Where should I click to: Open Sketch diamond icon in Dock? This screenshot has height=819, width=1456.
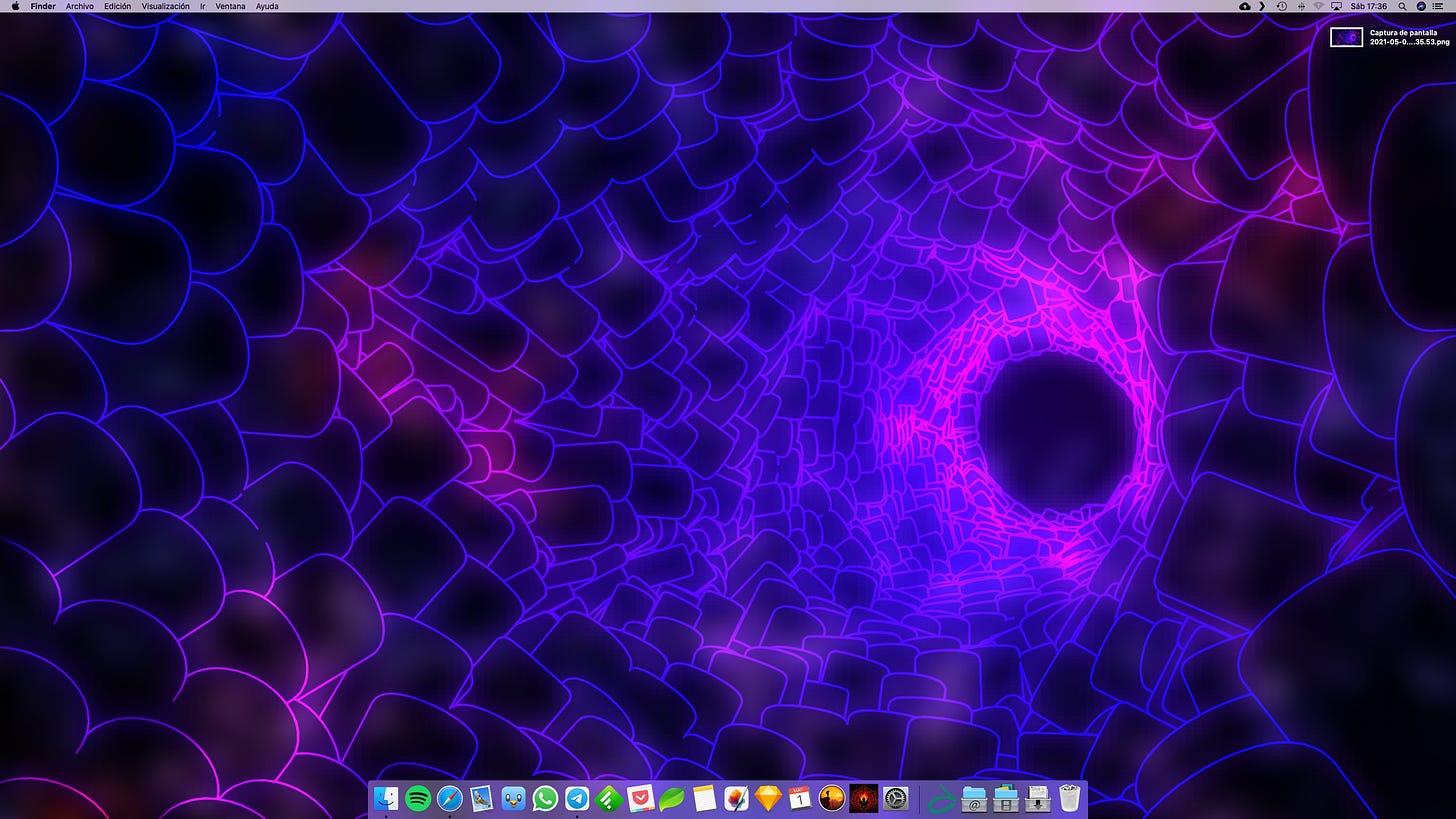(x=768, y=798)
